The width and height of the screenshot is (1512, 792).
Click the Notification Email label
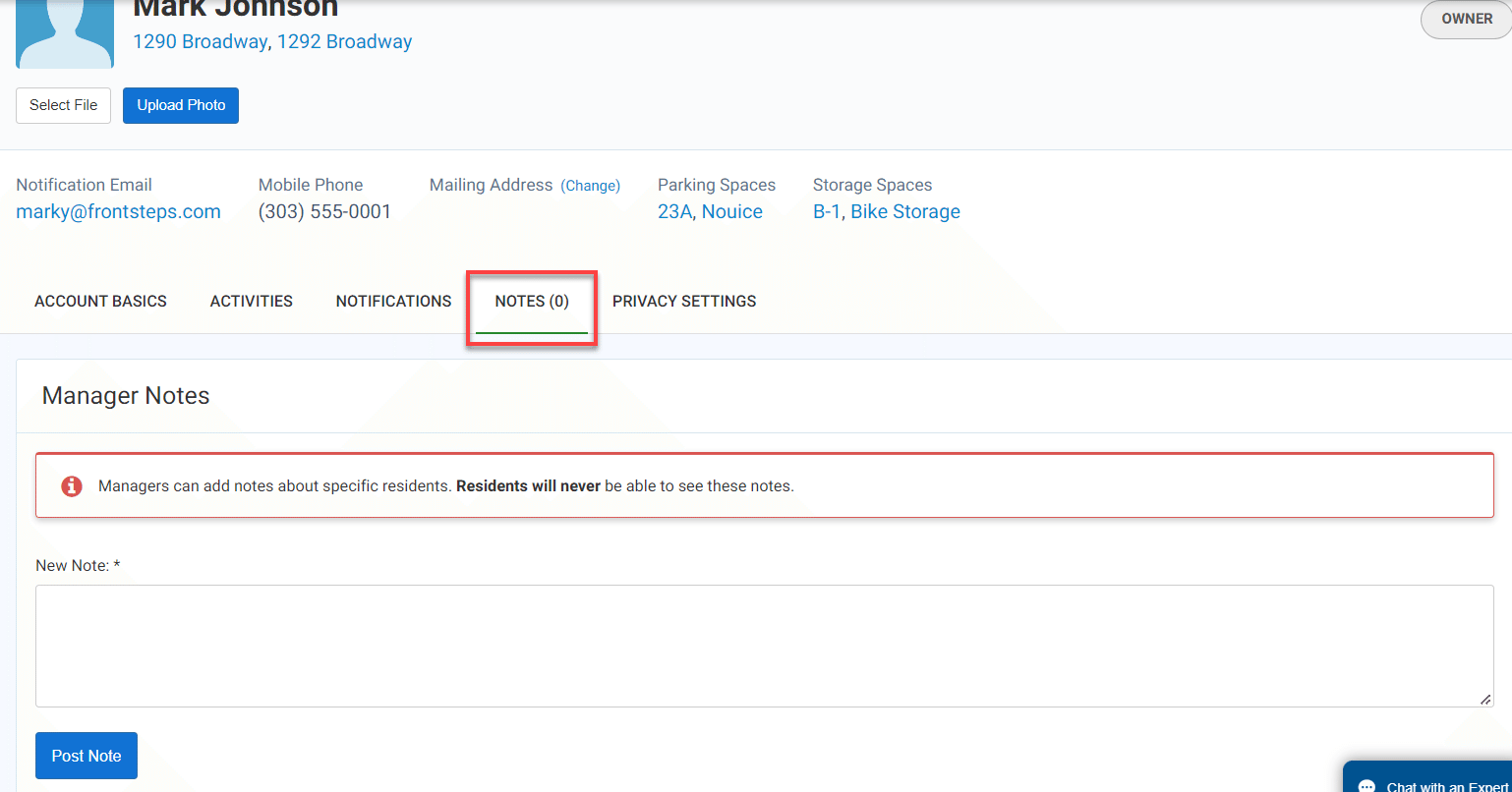pyautogui.click(x=85, y=185)
